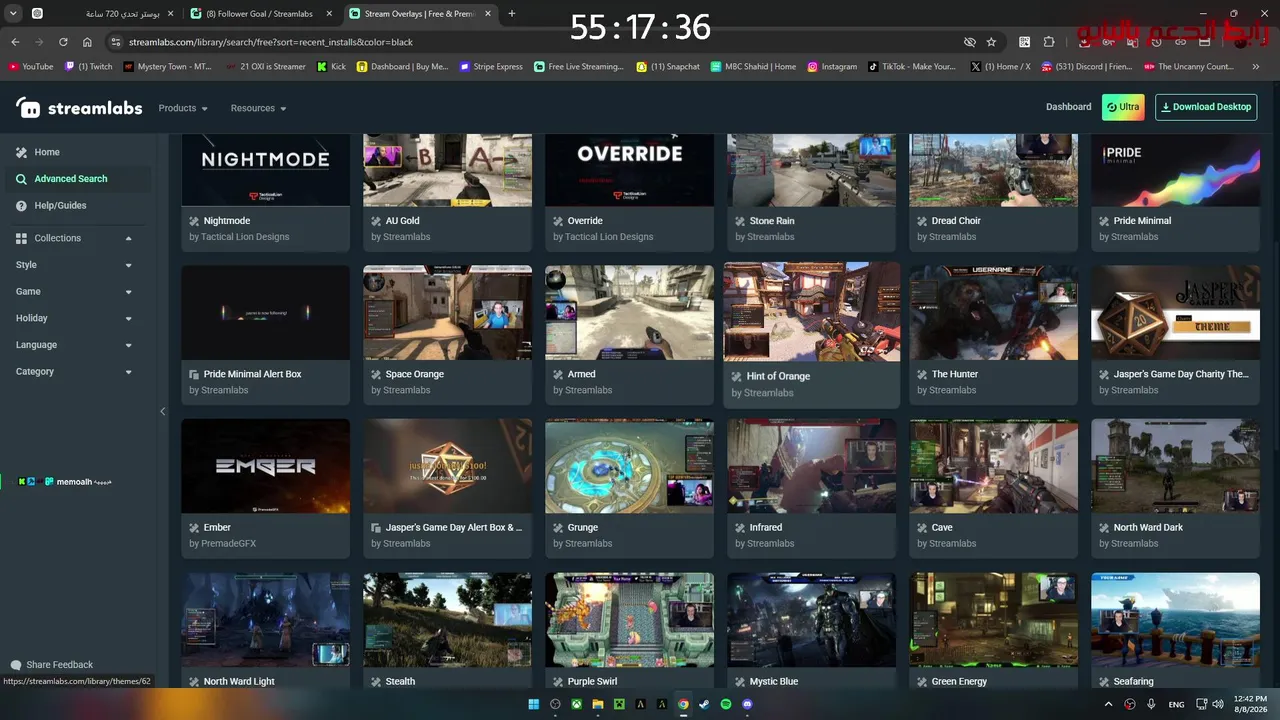Open the Infrared overlay thumbnail

point(811,466)
